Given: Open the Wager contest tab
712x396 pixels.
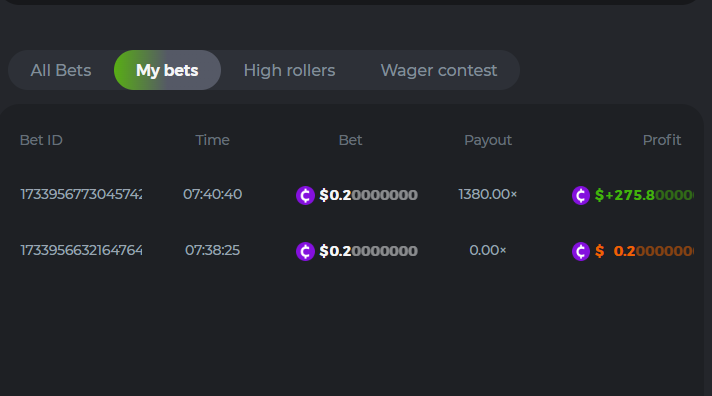Looking at the screenshot, I should [439, 70].
